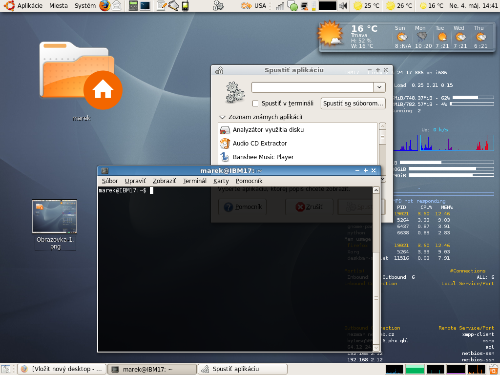Open the trash icon in bottom panel
This screenshot has width=500, height=375.
(x=494, y=369)
